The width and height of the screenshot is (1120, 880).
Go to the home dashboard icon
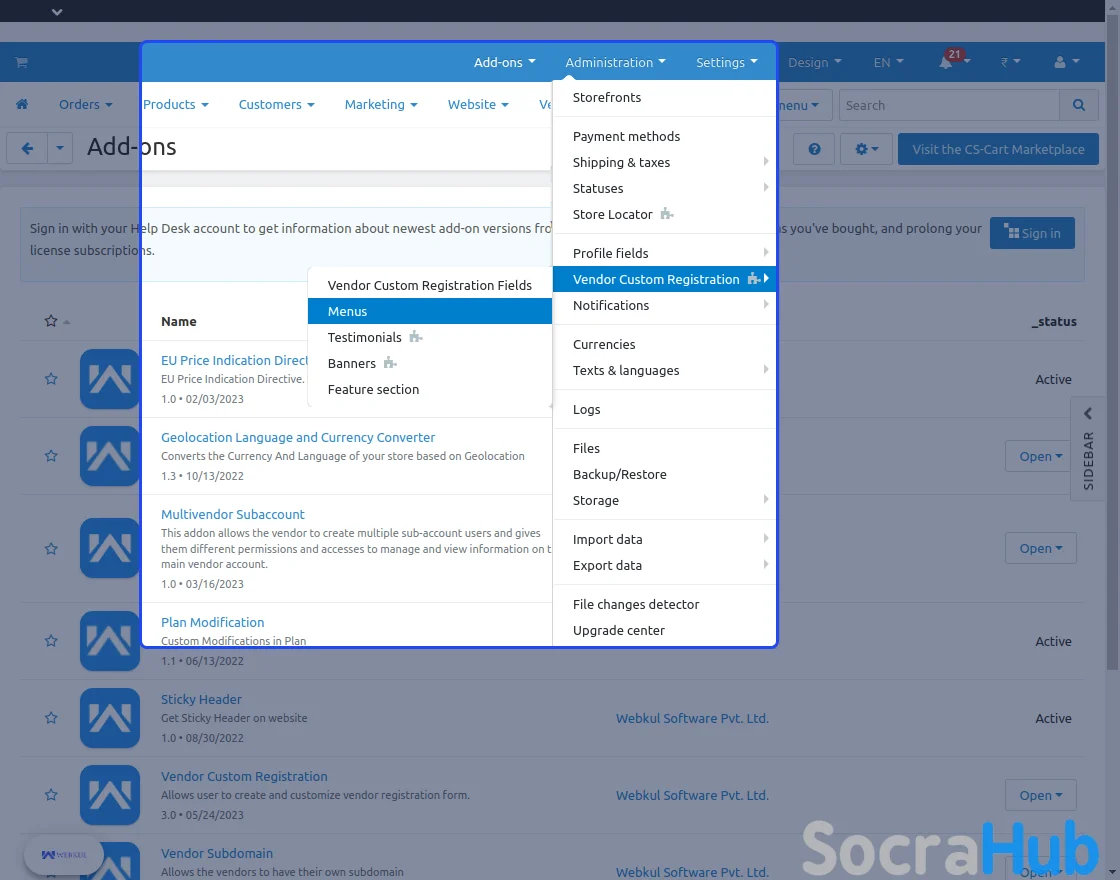[22, 104]
